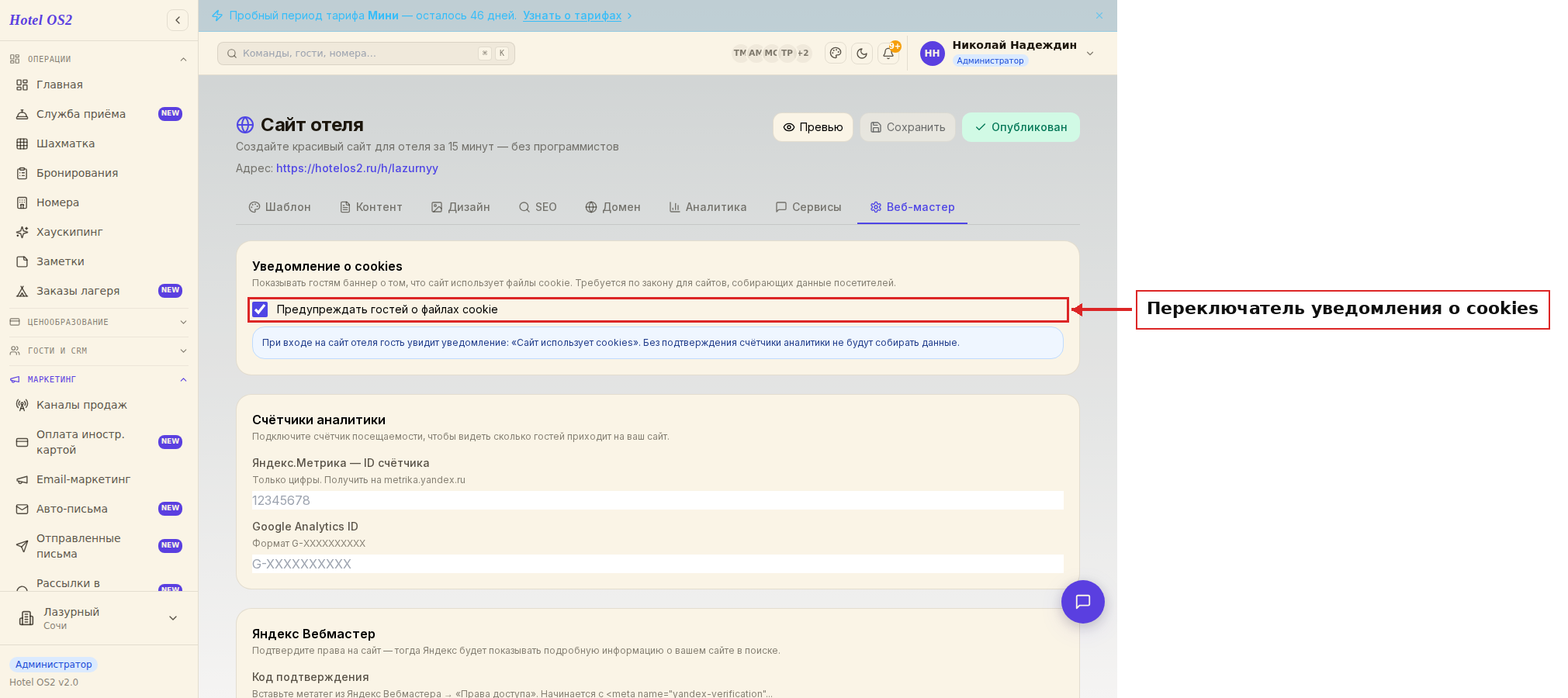Screen dimensions: 1568x698
Task: Open Авто-письма in the sidebar
Action: click(x=99, y=509)
